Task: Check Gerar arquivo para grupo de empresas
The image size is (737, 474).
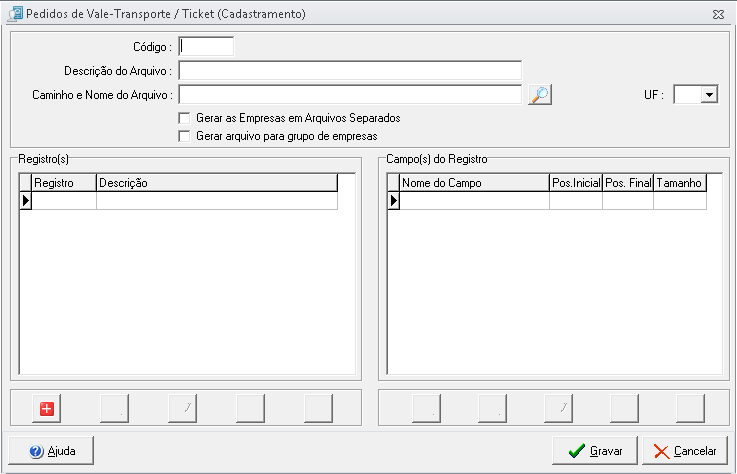Action: pos(184,136)
